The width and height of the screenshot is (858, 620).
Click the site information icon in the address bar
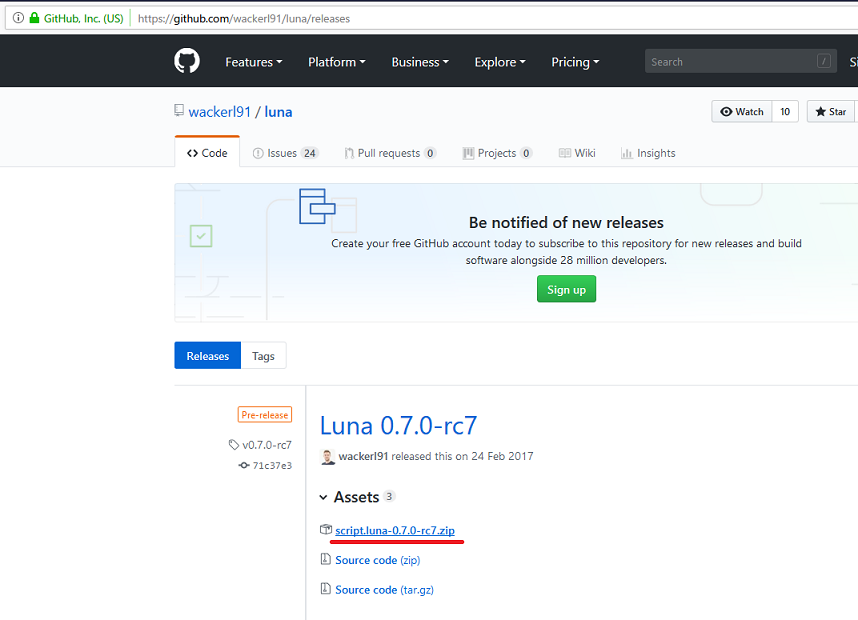[18, 18]
